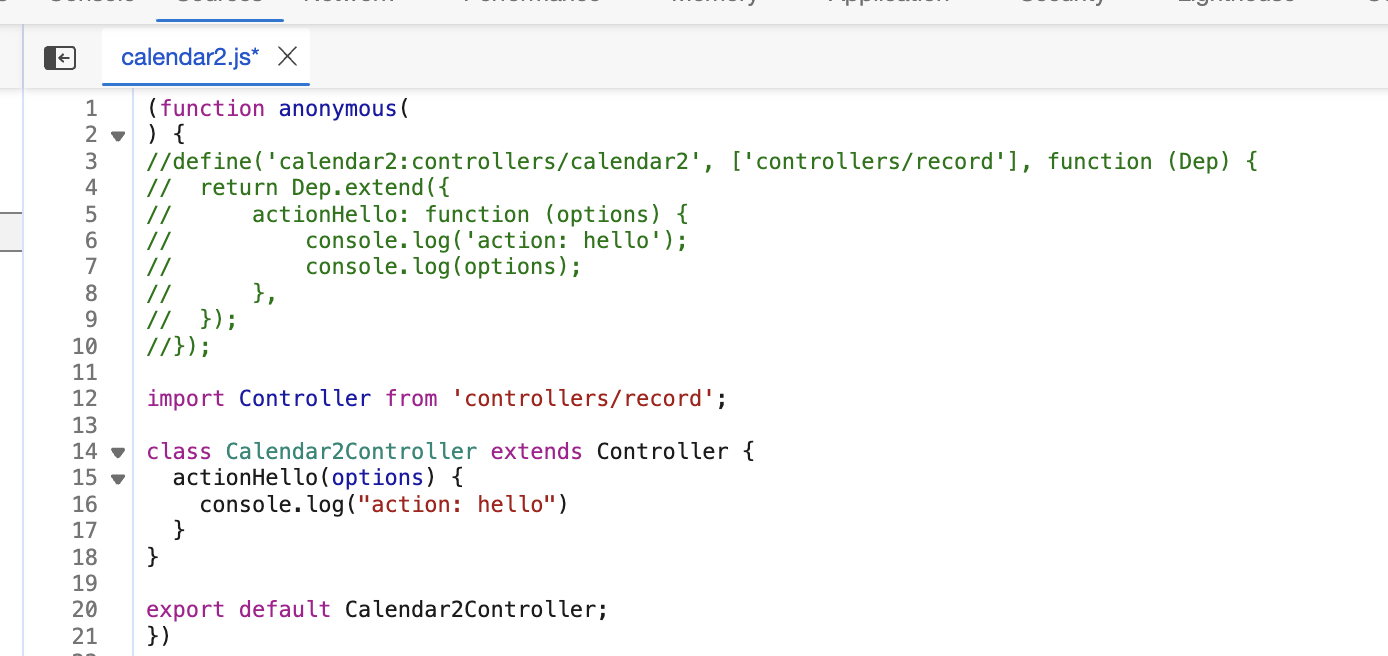The width and height of the screenshot is (1388, 656).
Task: Collapse the Calendar2Controller class at line 14
Action: tap(118, 452)
